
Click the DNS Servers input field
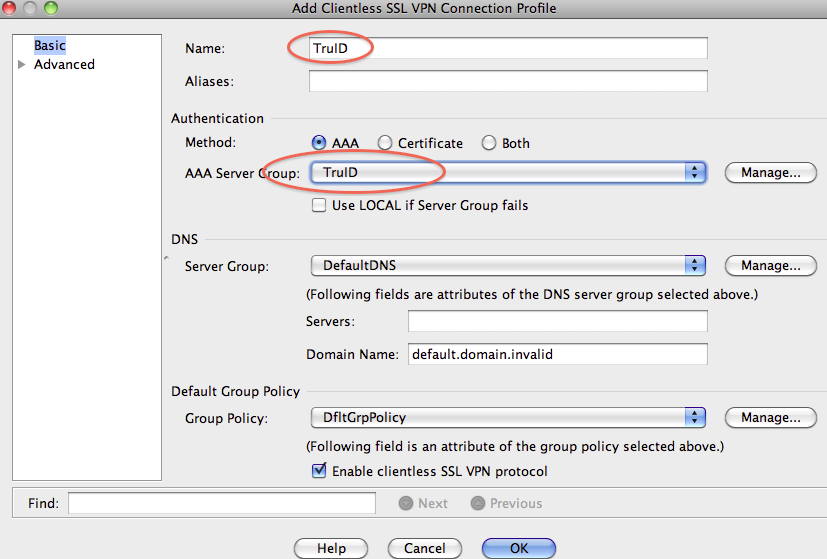click(557, 321)
